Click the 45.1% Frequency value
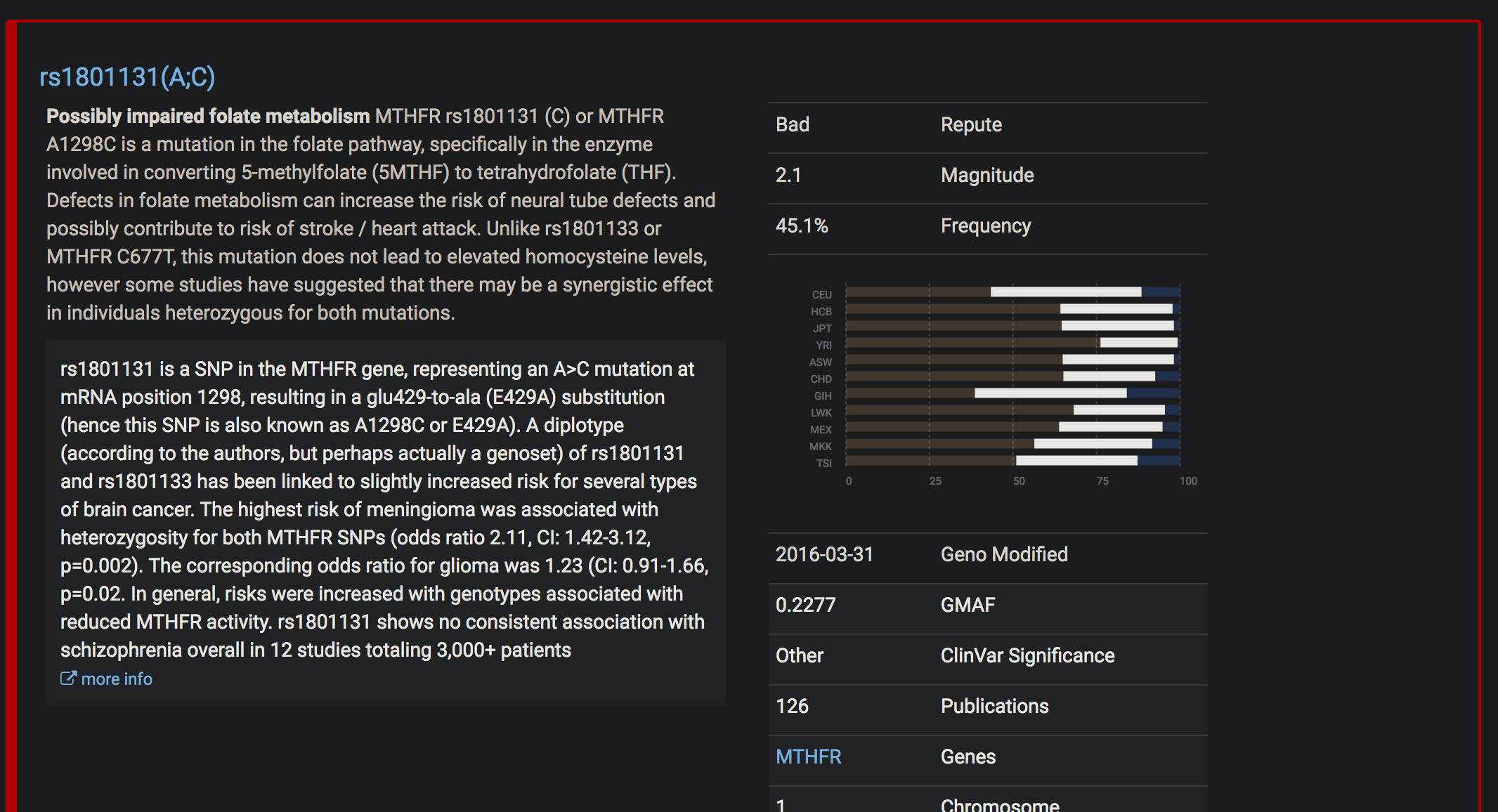 (x=802, y=226)
